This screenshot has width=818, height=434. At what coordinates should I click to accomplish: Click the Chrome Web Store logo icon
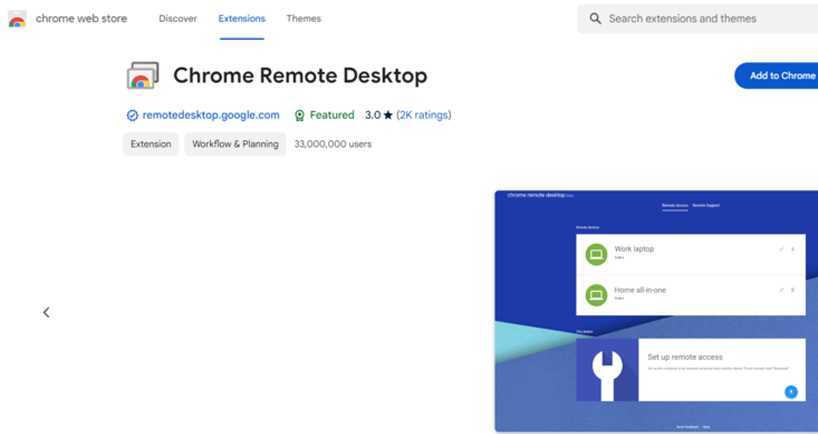(x=17, y=18)
